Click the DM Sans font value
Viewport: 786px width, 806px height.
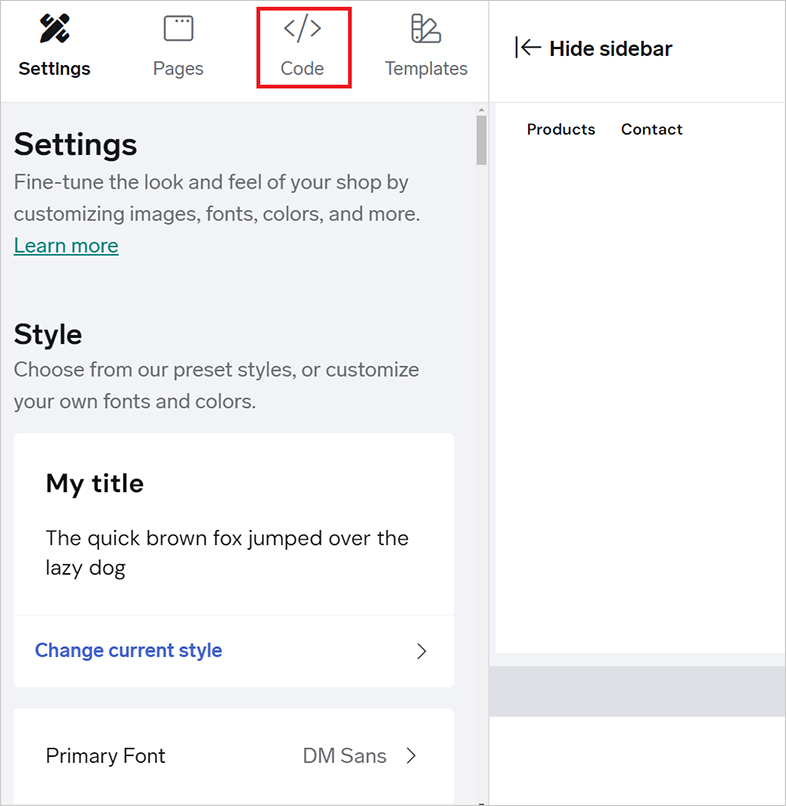[x=344, y=756]
